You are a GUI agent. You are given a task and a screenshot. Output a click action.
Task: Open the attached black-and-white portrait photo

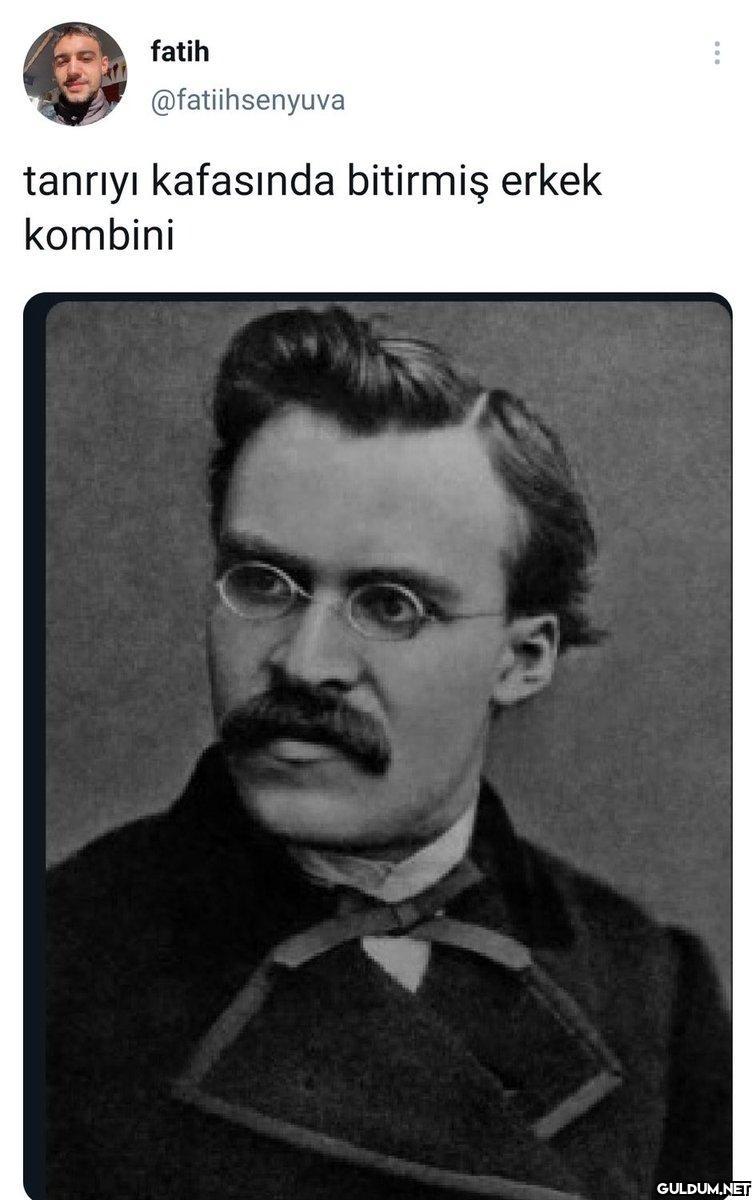378,745
